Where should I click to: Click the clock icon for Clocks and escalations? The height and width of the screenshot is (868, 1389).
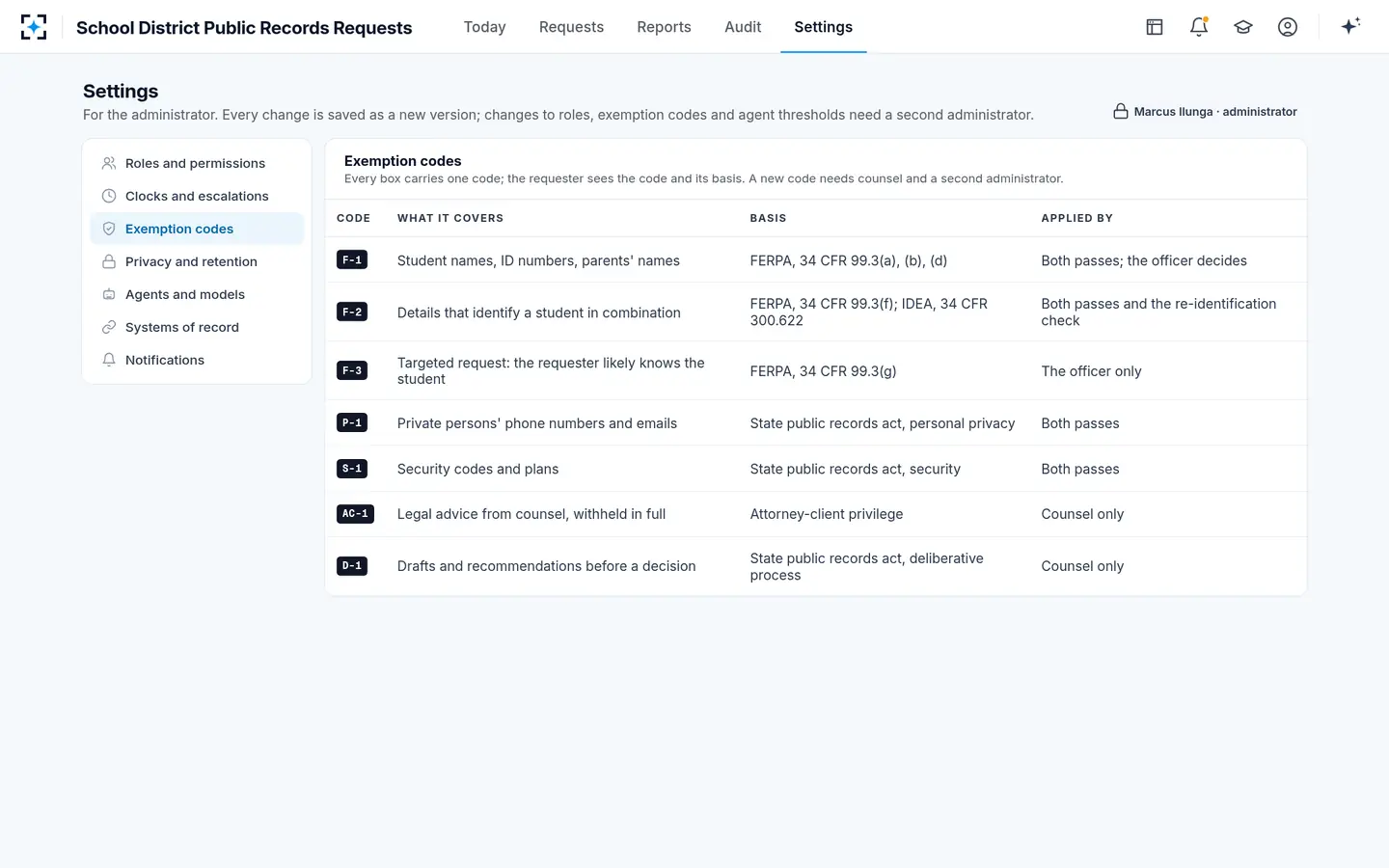pyautogui.click(x=109, y=196)
